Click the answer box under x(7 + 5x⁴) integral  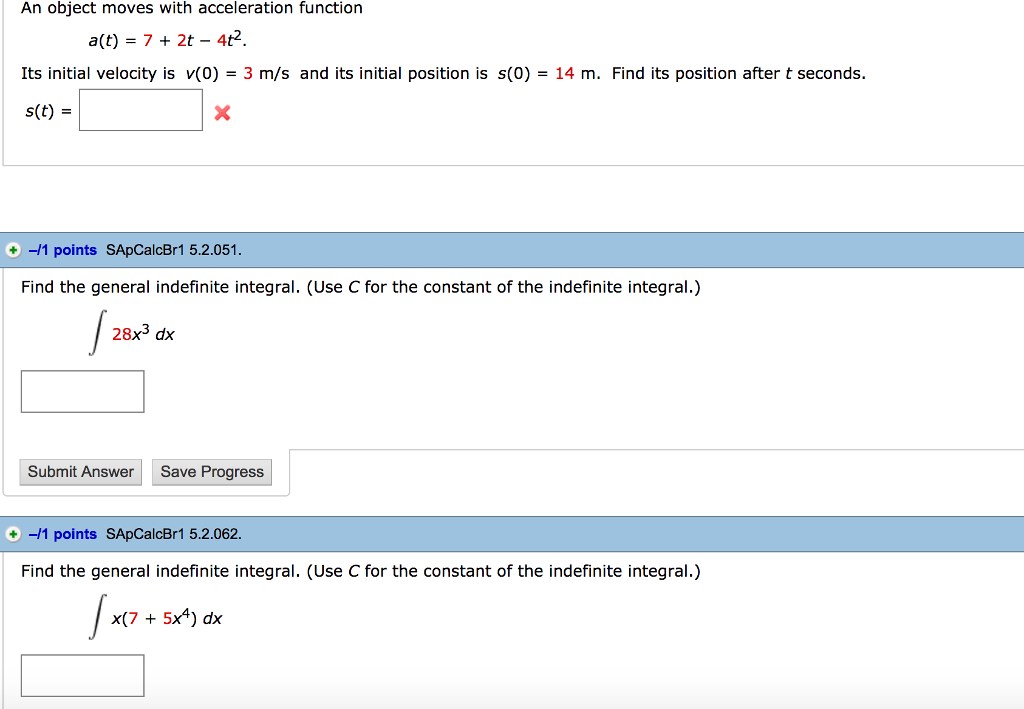[82, 675]
